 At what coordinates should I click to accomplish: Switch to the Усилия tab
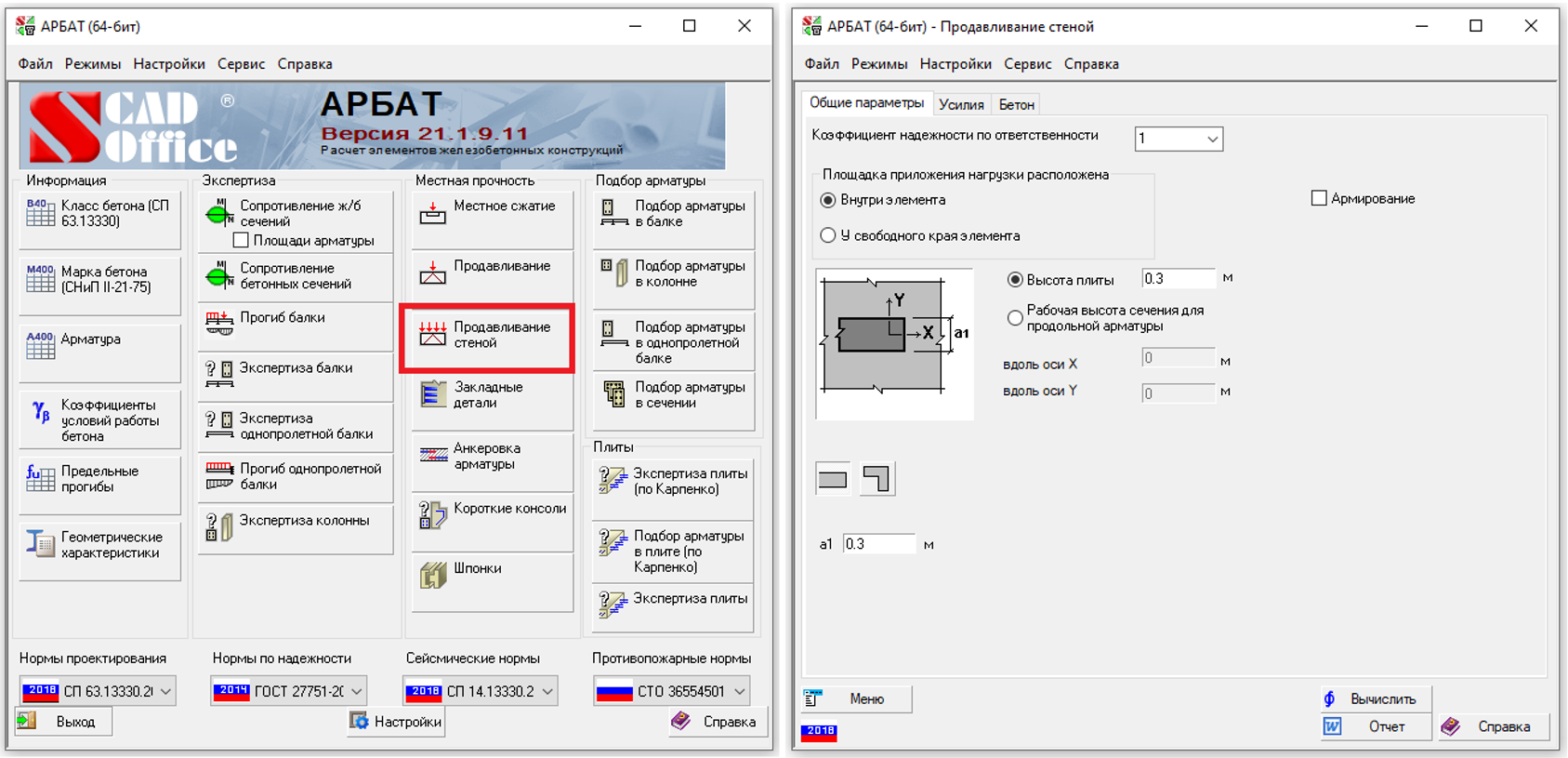pos(960,104)
